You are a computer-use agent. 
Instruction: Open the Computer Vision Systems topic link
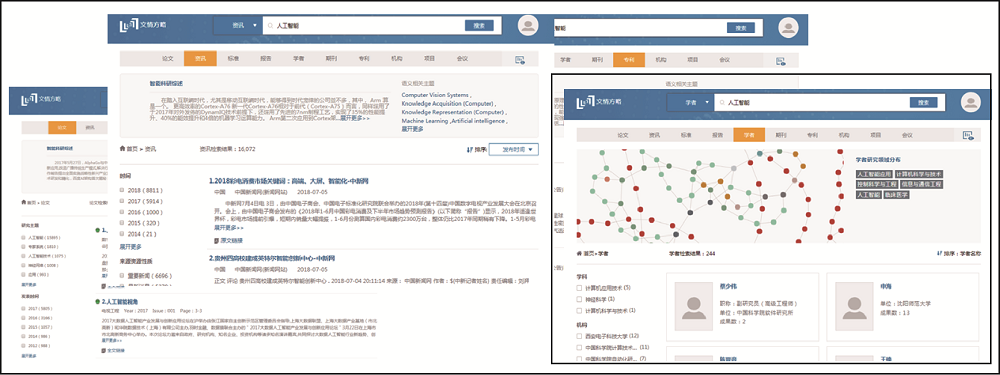435,95
